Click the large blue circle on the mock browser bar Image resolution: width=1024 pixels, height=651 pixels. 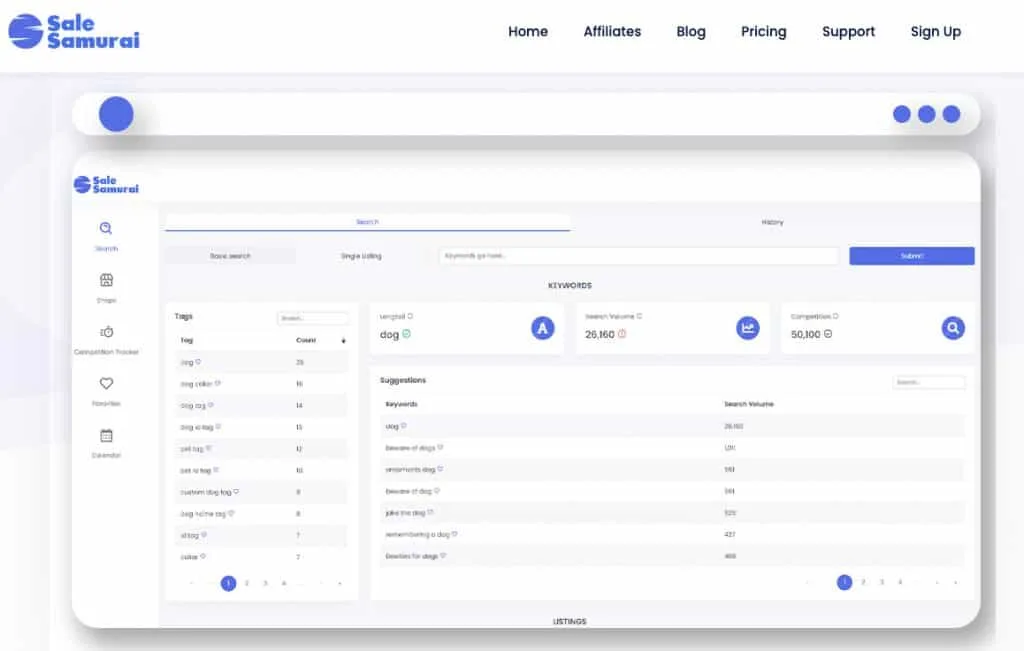(116, 114)
